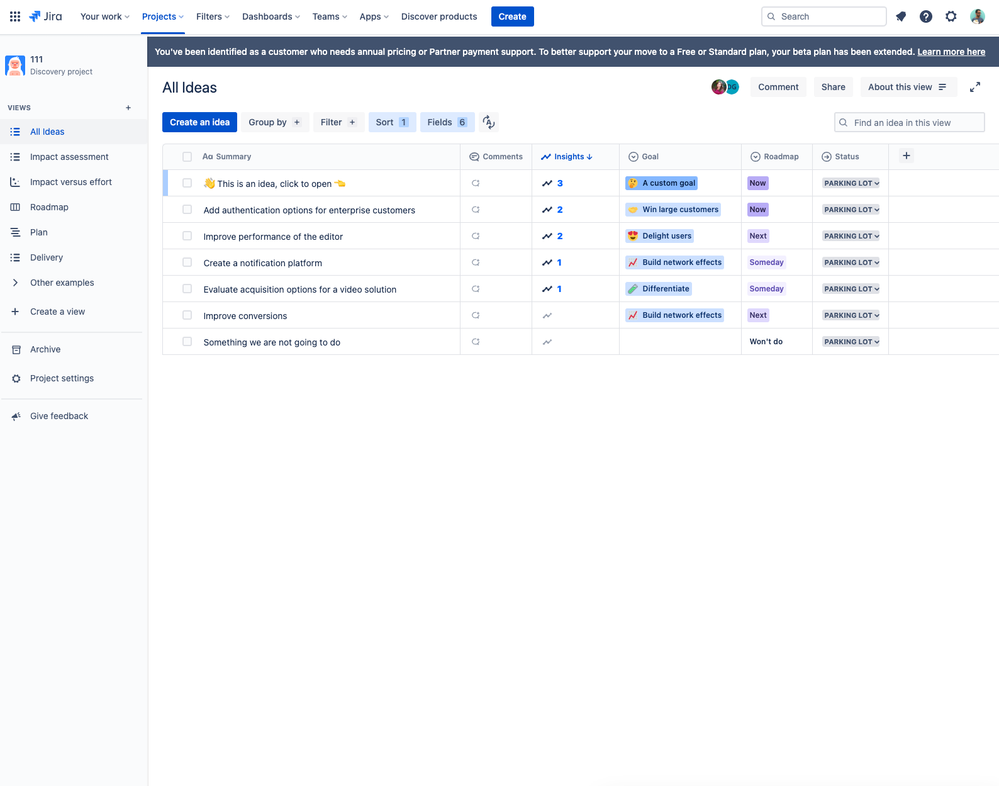The image size is (999, 786).
Task: Click comment icon for Improve conversions row
Action: coord(475,315)
